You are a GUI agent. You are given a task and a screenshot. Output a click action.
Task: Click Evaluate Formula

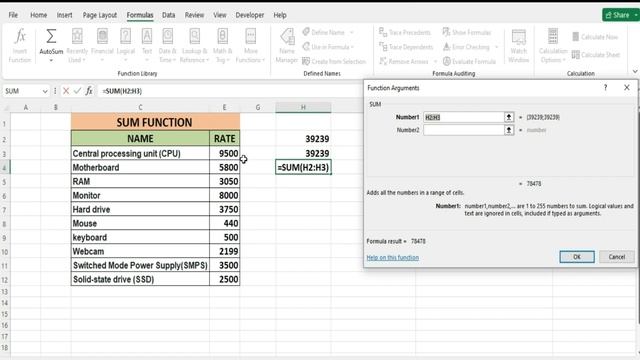(469, 62)
